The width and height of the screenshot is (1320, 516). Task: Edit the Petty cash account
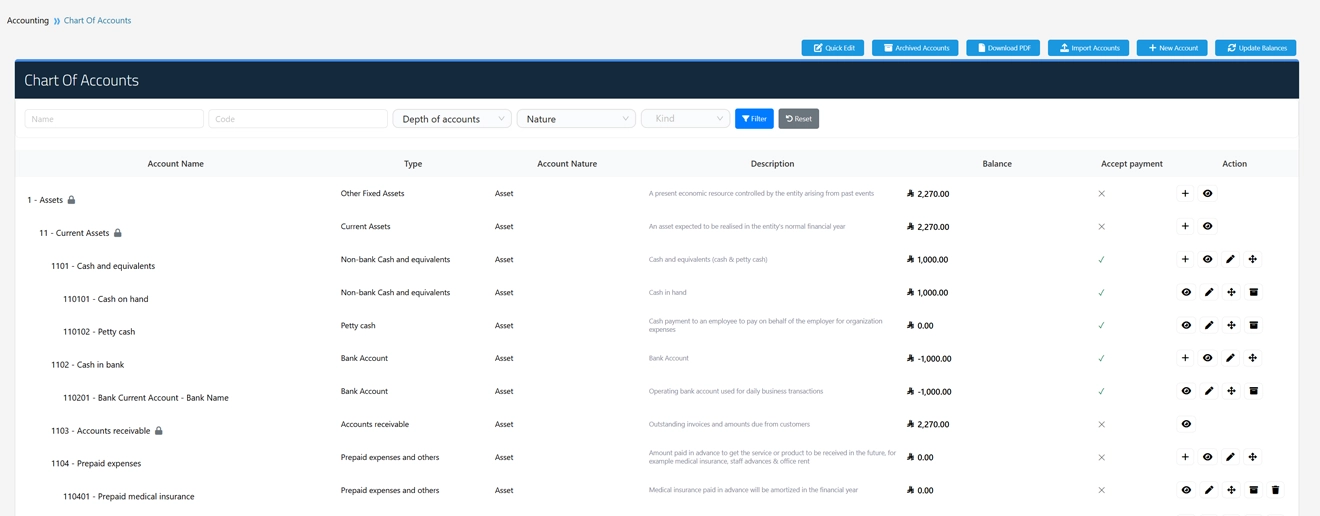(x=1209, y=326)
